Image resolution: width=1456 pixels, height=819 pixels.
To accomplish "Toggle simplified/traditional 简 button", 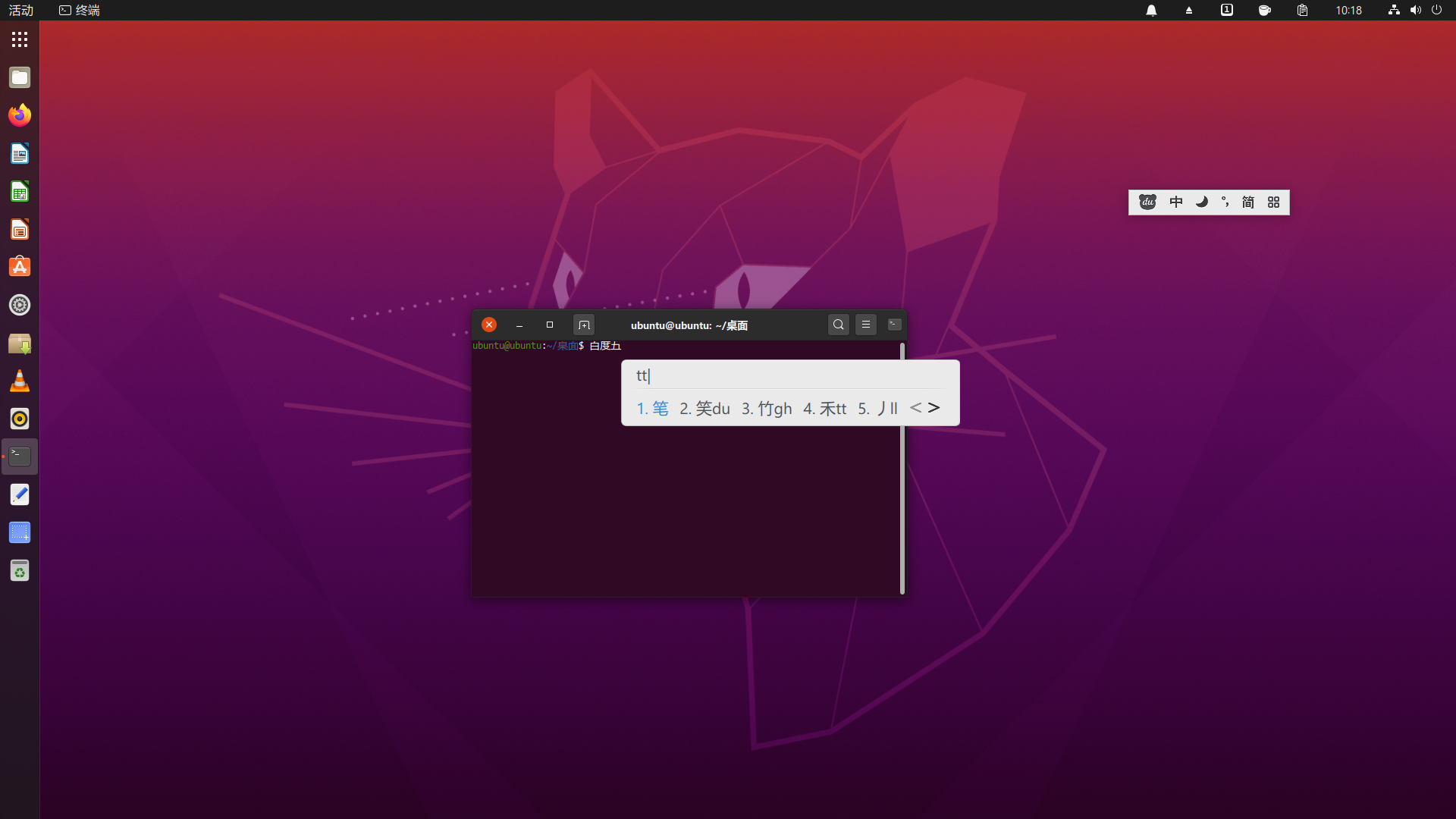I will click(x=1248, y=202).
